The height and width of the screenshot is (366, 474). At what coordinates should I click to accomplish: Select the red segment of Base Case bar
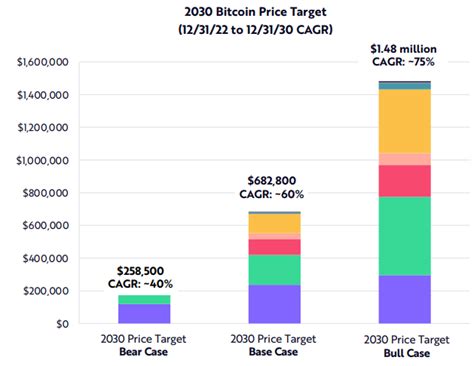[x=274, y=247]
